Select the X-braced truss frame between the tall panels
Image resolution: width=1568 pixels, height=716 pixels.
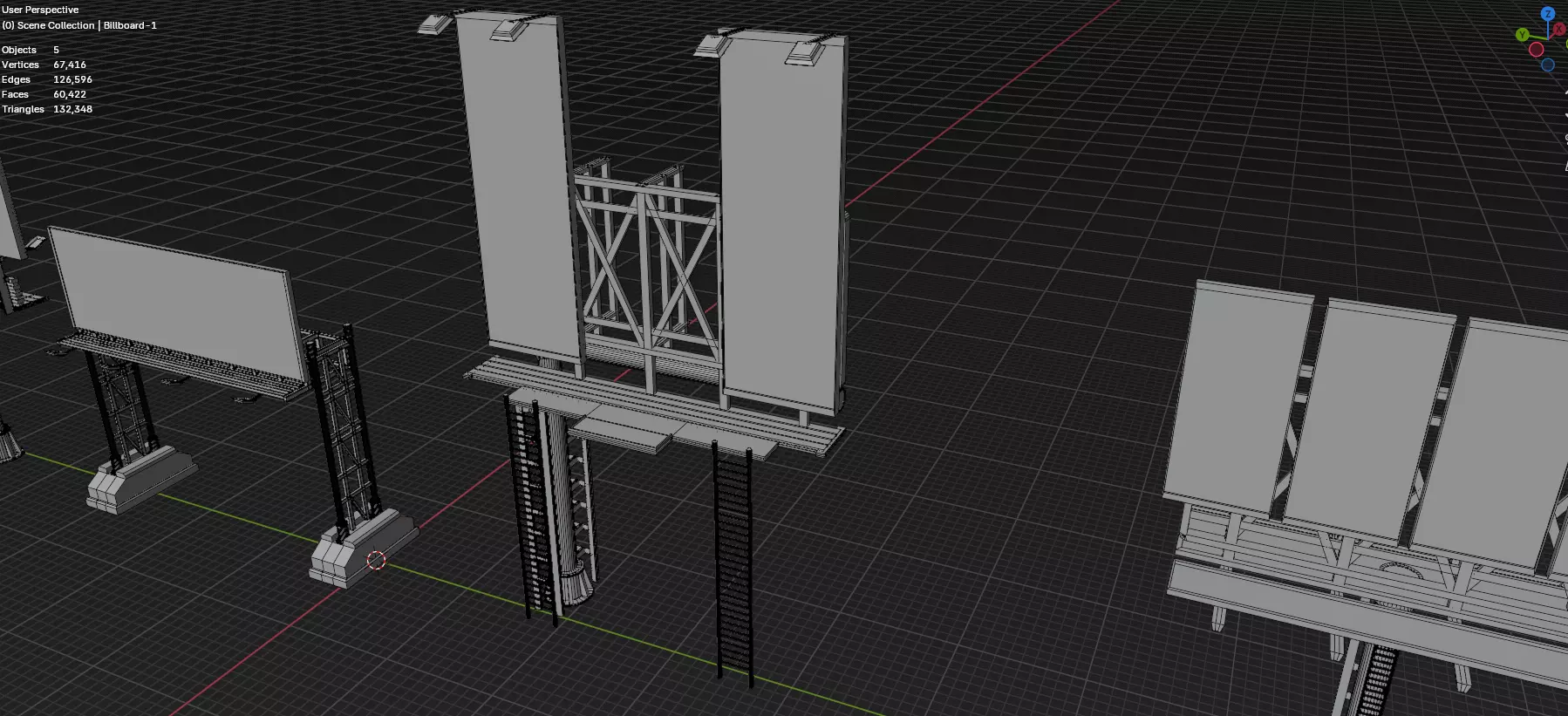(647, 270)
